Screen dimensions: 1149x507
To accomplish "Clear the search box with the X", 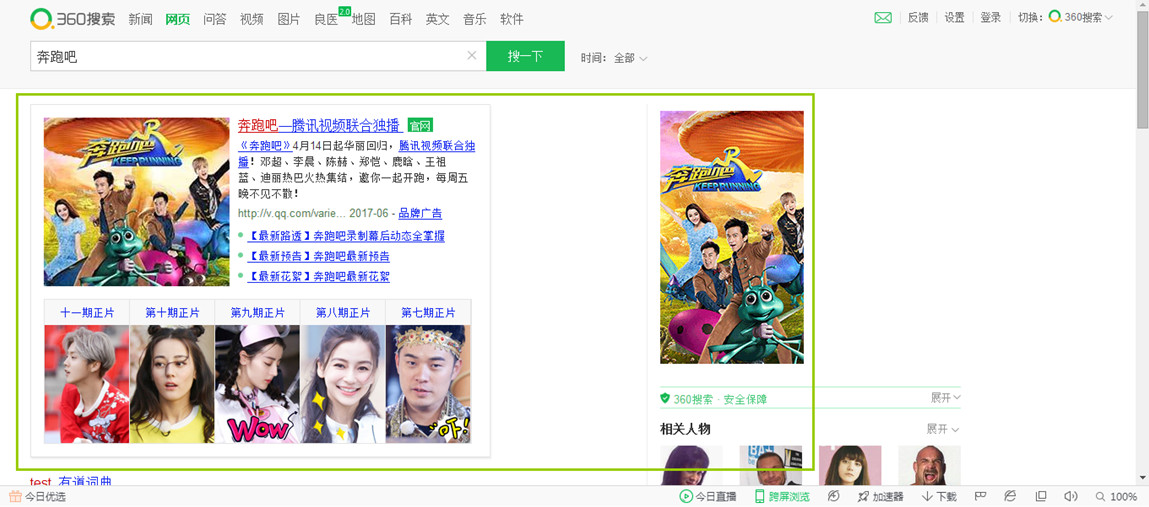I will click(472, 56).
